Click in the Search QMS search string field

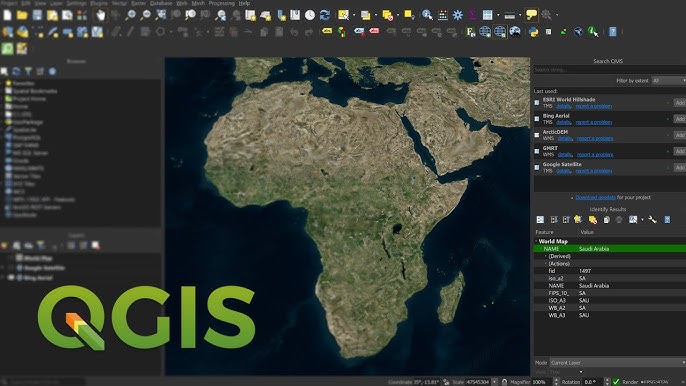click(609, 70)
